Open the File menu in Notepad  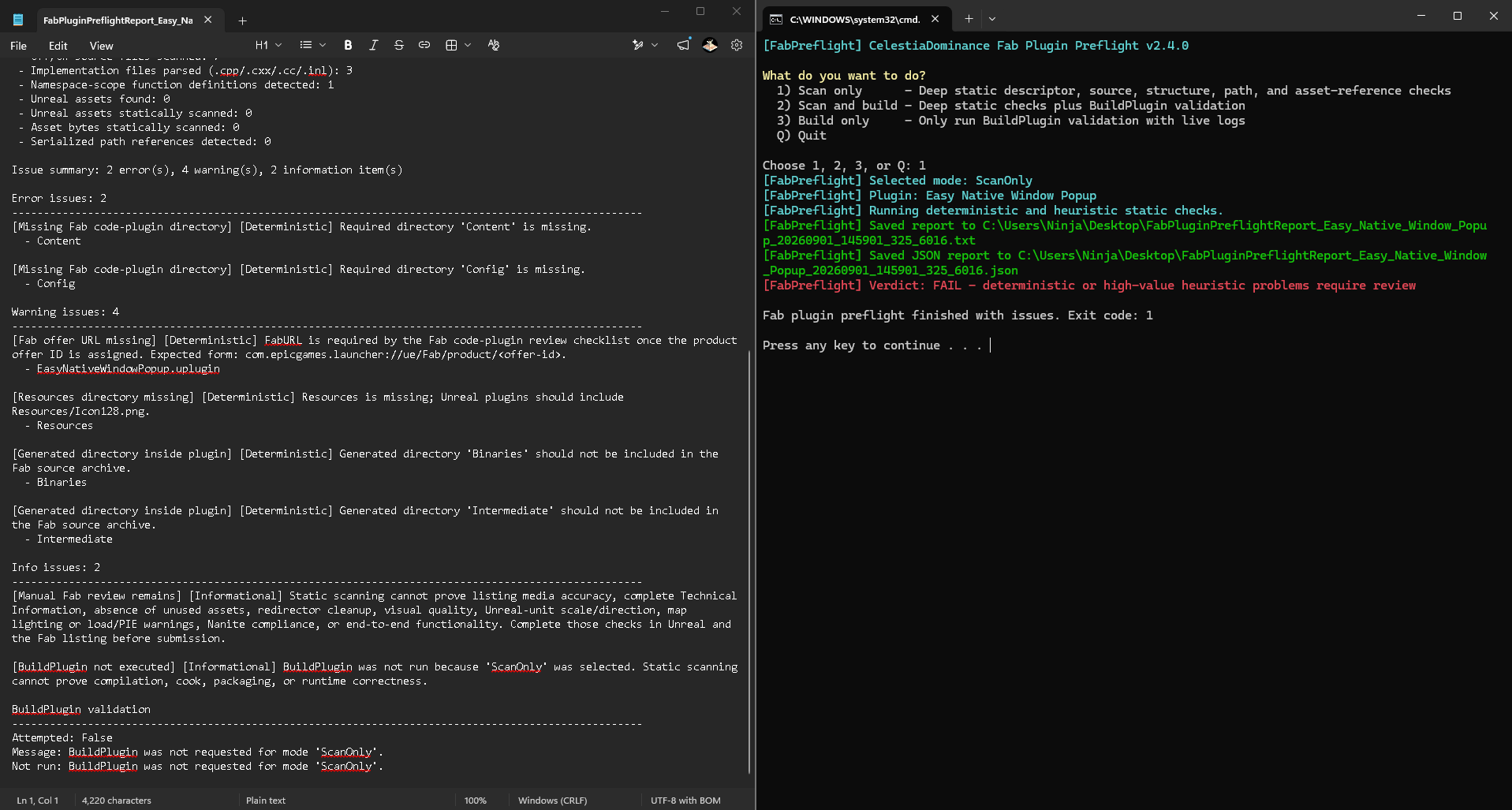click(19, 46)
